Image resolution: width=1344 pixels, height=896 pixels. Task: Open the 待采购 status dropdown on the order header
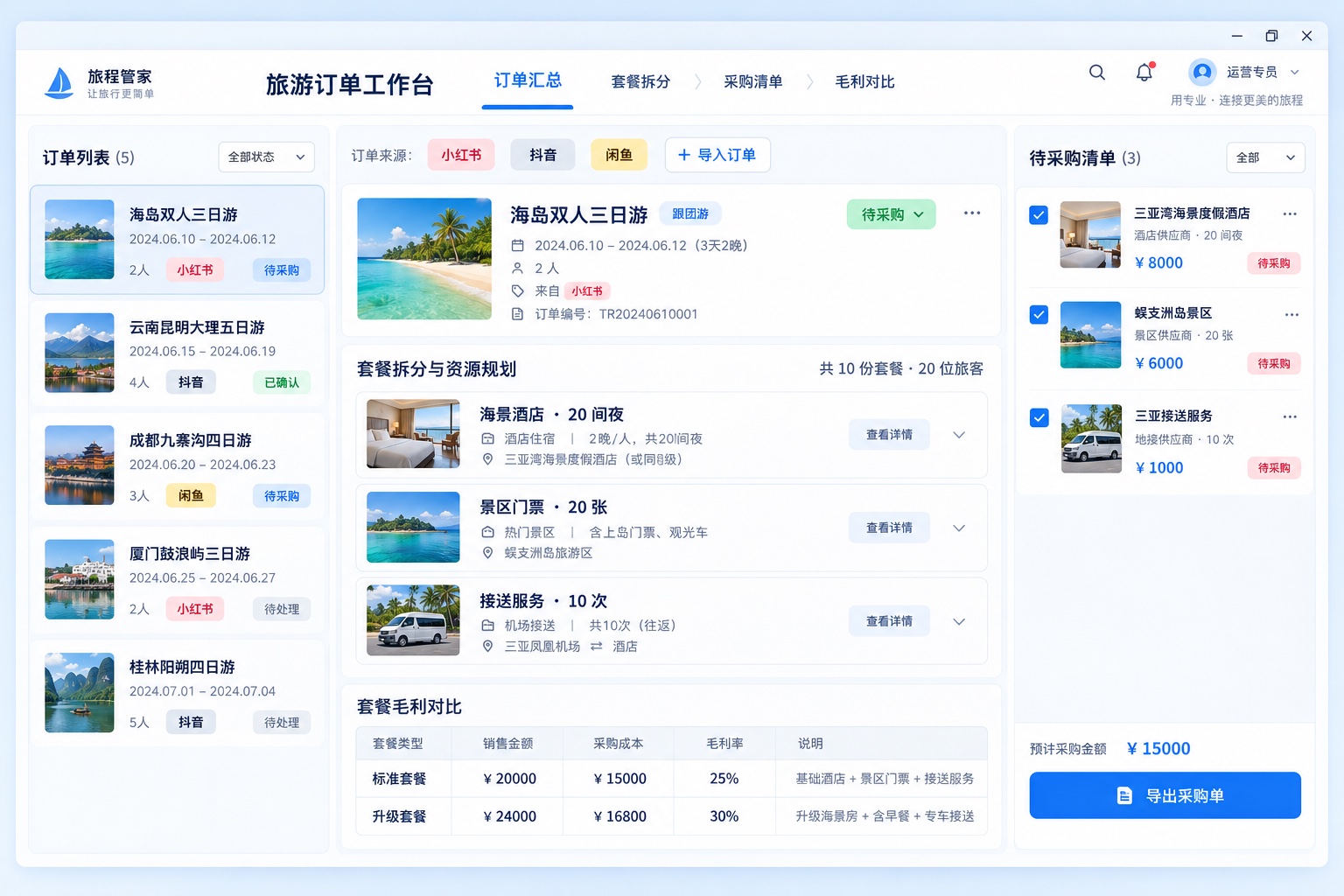[891, 214]
